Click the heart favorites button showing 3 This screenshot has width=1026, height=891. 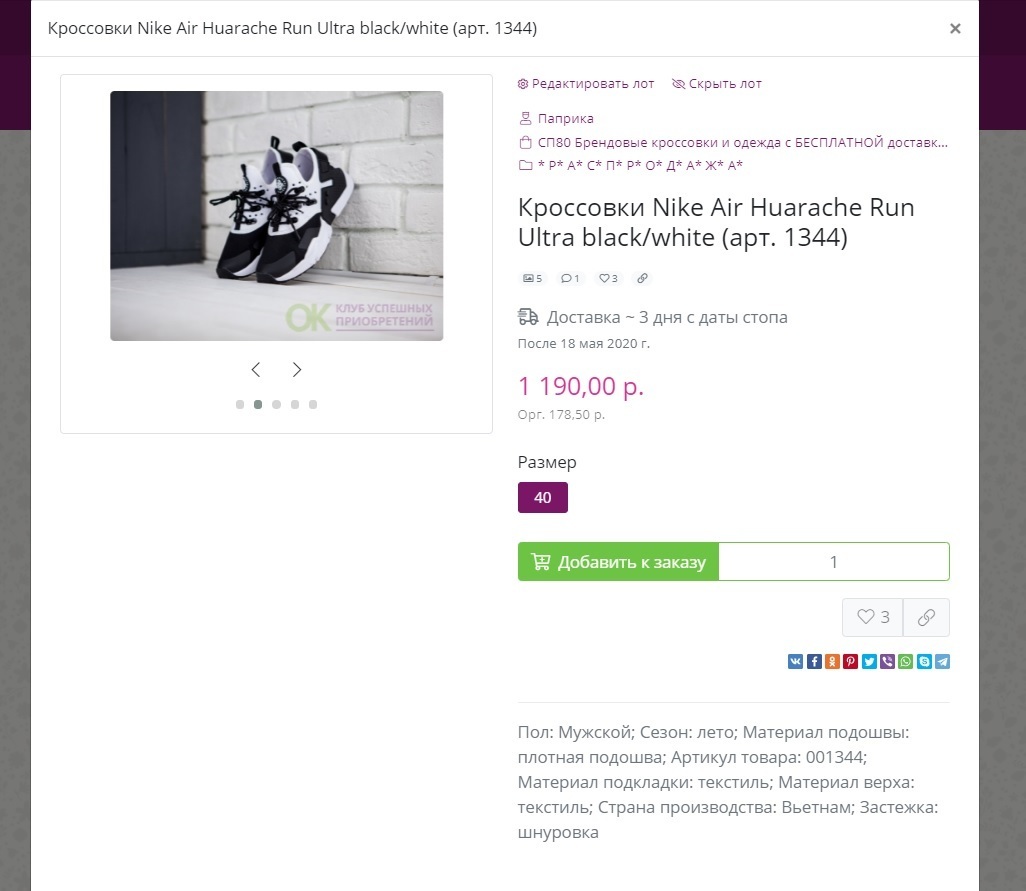point(872,617)
